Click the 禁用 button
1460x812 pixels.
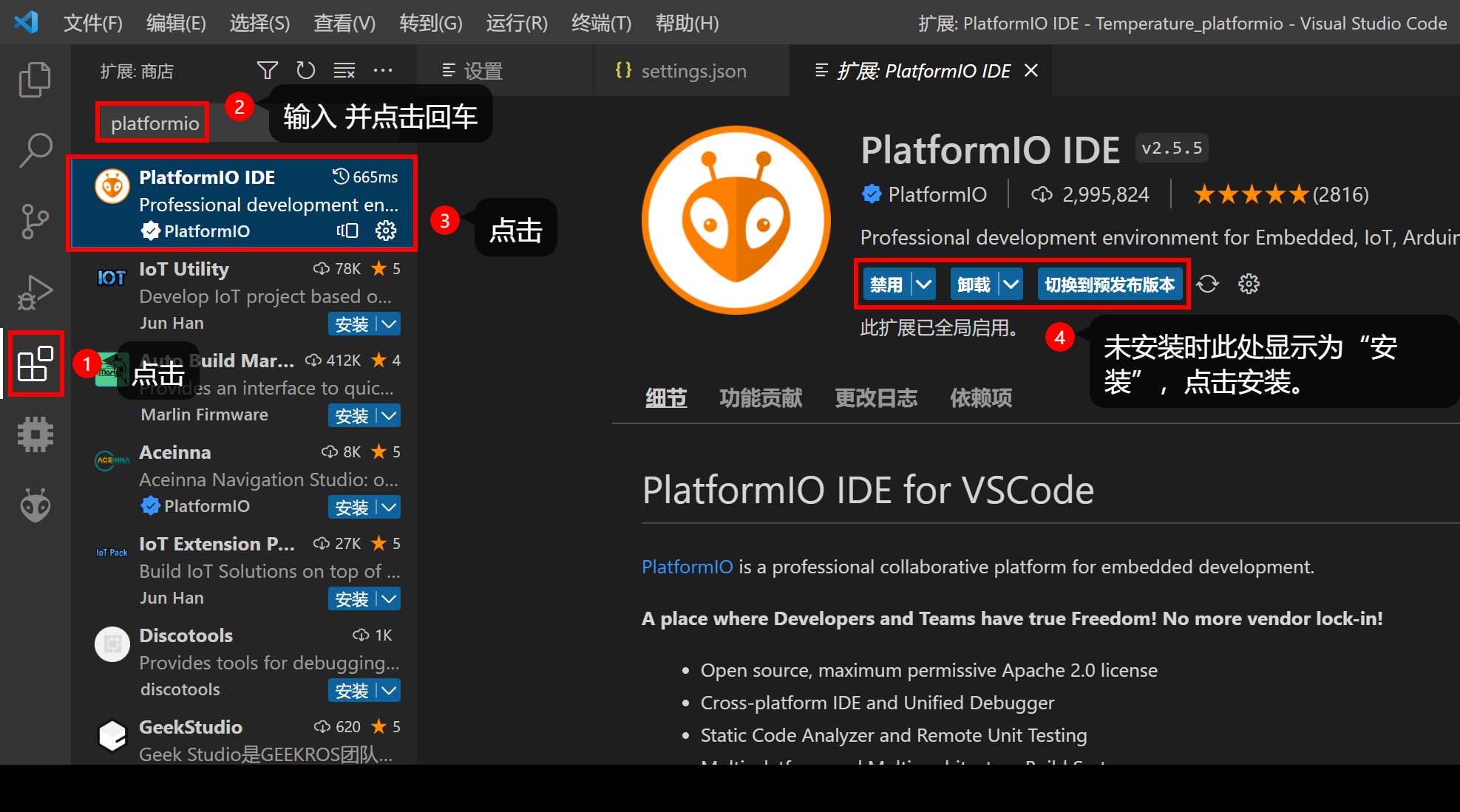click(886, 284)
